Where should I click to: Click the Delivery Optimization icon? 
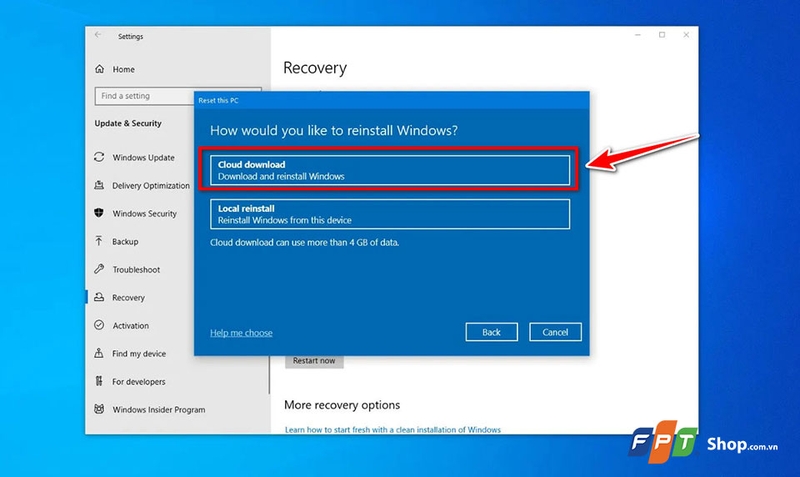click(x=99, y=185)
